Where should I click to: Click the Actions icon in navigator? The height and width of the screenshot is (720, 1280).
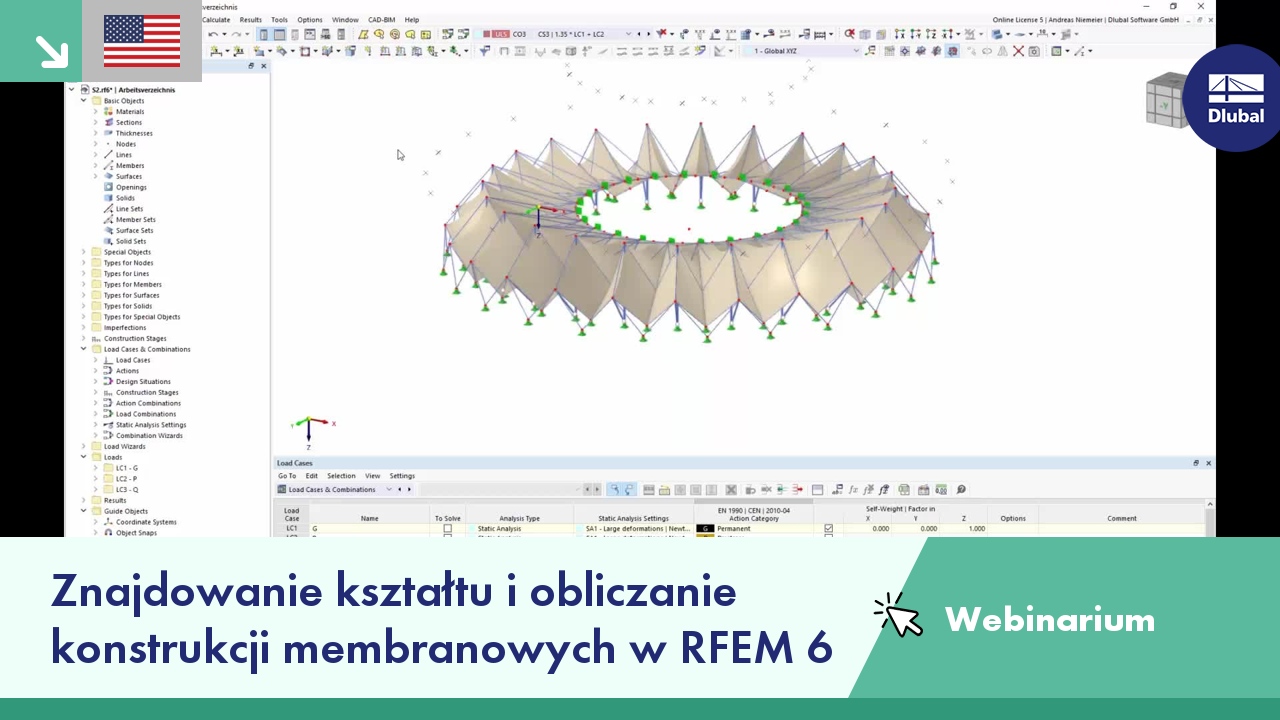(108, 371)
